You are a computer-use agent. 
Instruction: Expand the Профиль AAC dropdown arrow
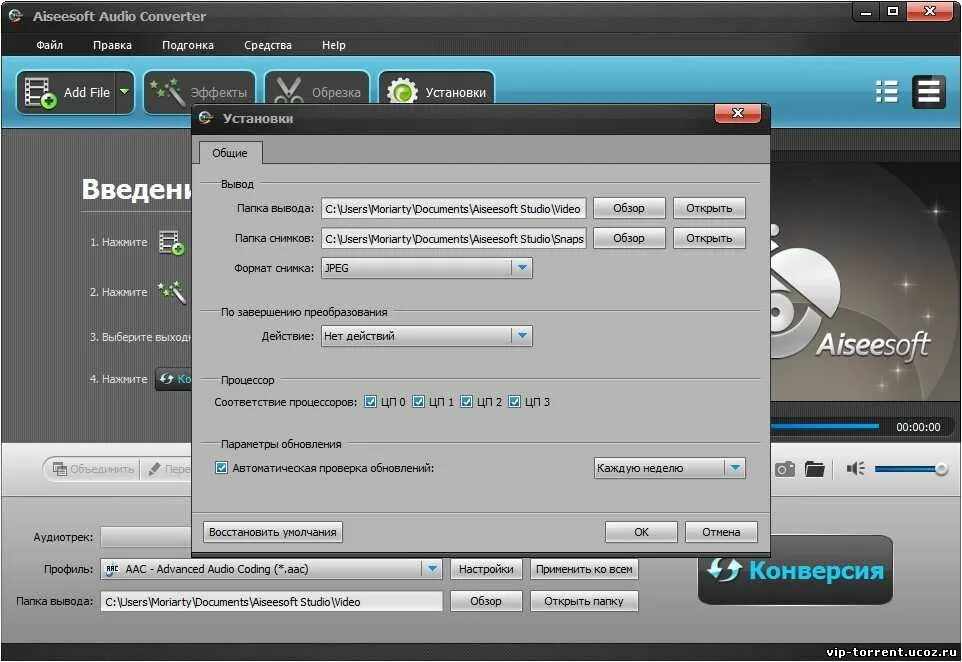tap(432, 569)
